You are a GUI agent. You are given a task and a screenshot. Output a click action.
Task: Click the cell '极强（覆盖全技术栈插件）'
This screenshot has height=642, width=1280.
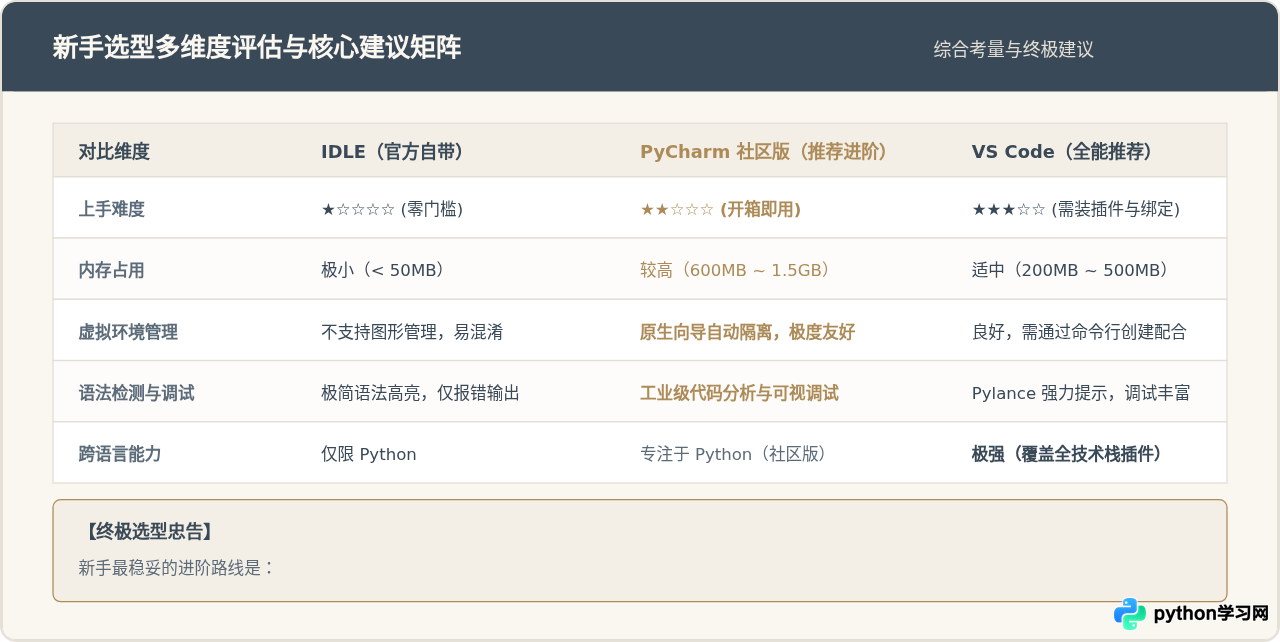(1067, 454)
